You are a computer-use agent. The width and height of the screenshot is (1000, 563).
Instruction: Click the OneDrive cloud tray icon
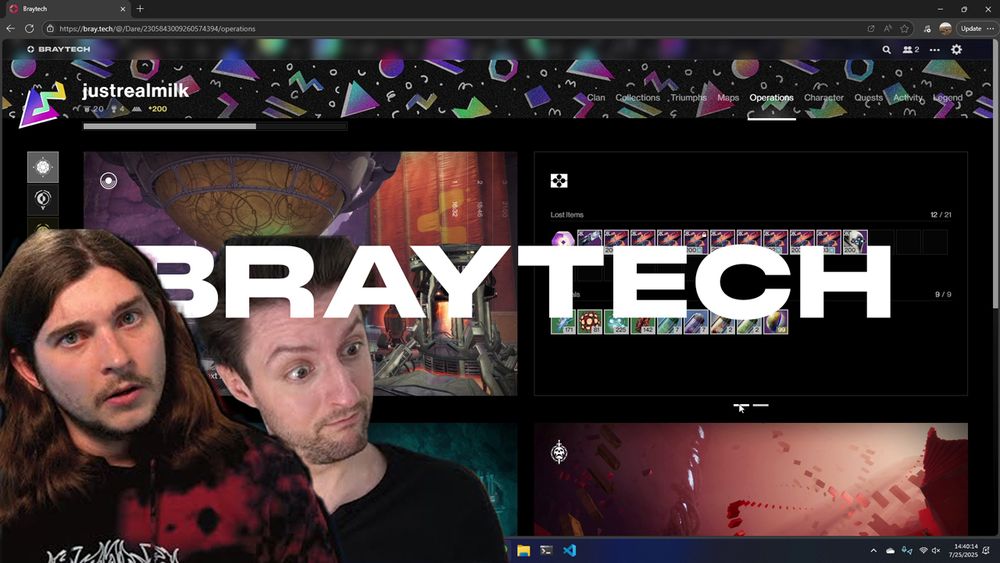pos(890,550)
